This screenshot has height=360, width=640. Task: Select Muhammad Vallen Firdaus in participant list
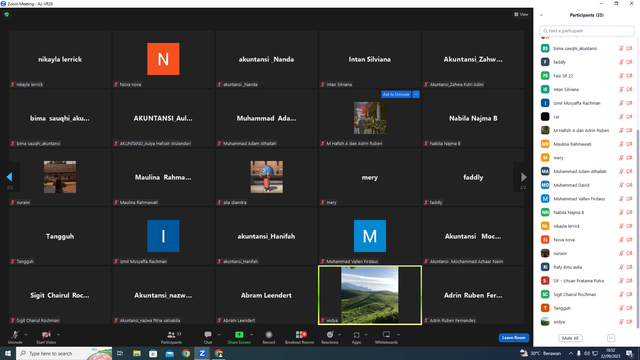(586, 199)
